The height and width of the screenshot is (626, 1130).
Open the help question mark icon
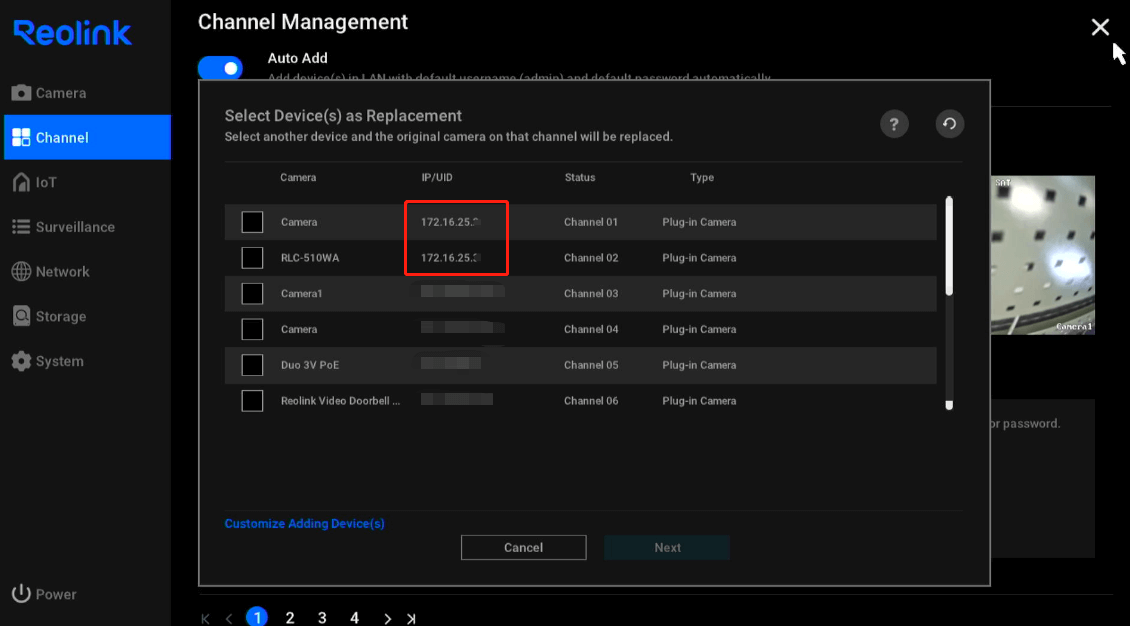894,124
